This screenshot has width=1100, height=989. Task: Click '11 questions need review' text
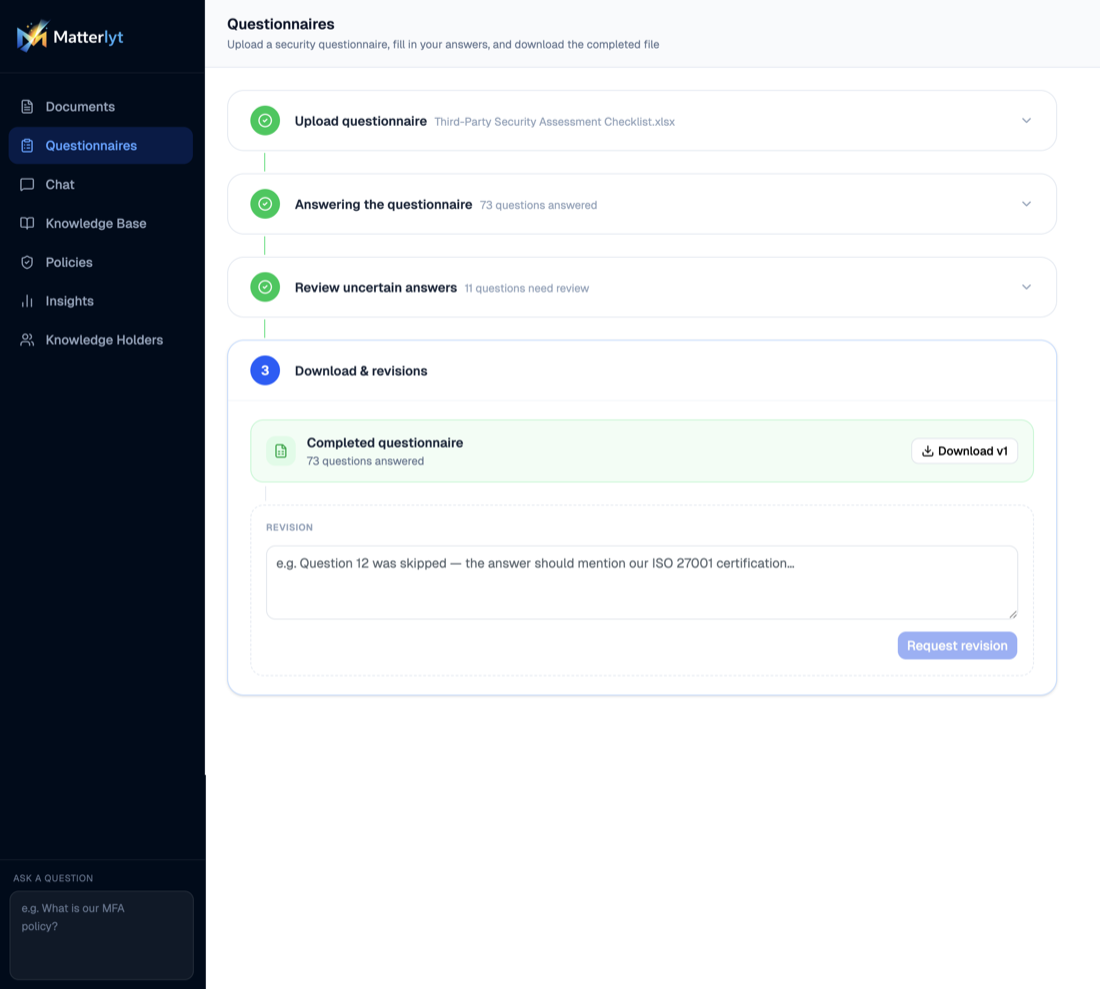527,288
